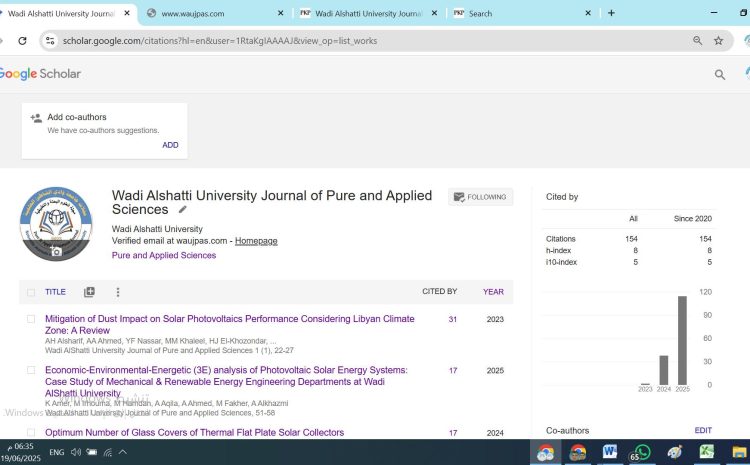Open the clock and date 19/06/2025
The image size is (750, 465).
point(21,452)
